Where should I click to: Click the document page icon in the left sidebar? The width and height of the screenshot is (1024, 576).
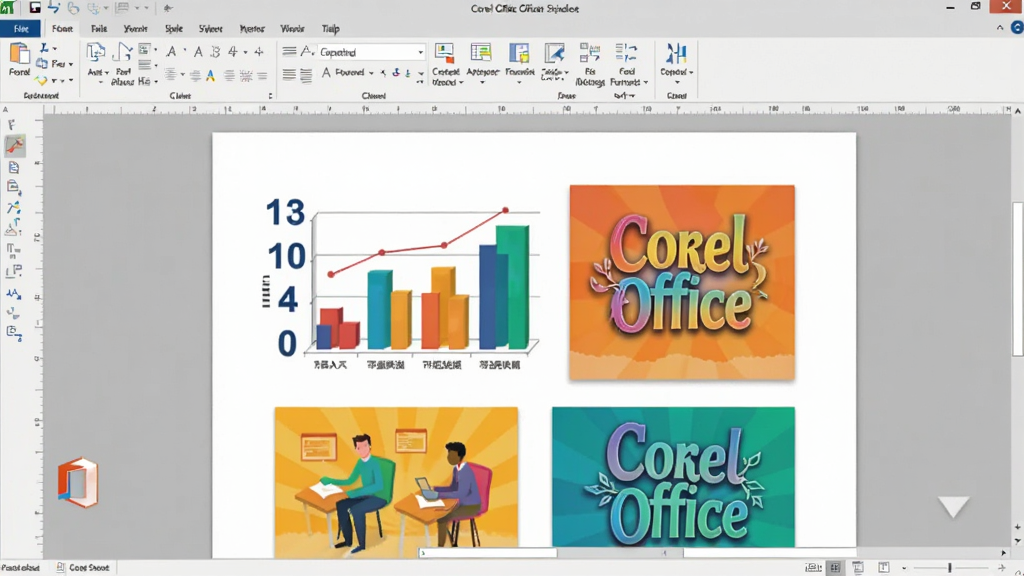(13, 168)
